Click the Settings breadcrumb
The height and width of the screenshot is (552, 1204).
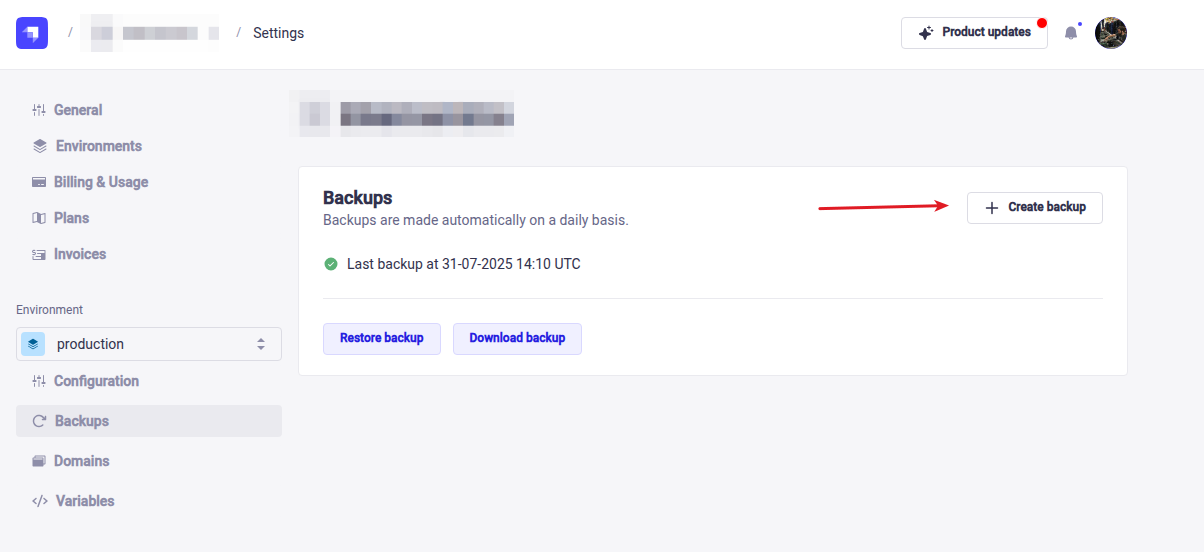coord(278,33)
